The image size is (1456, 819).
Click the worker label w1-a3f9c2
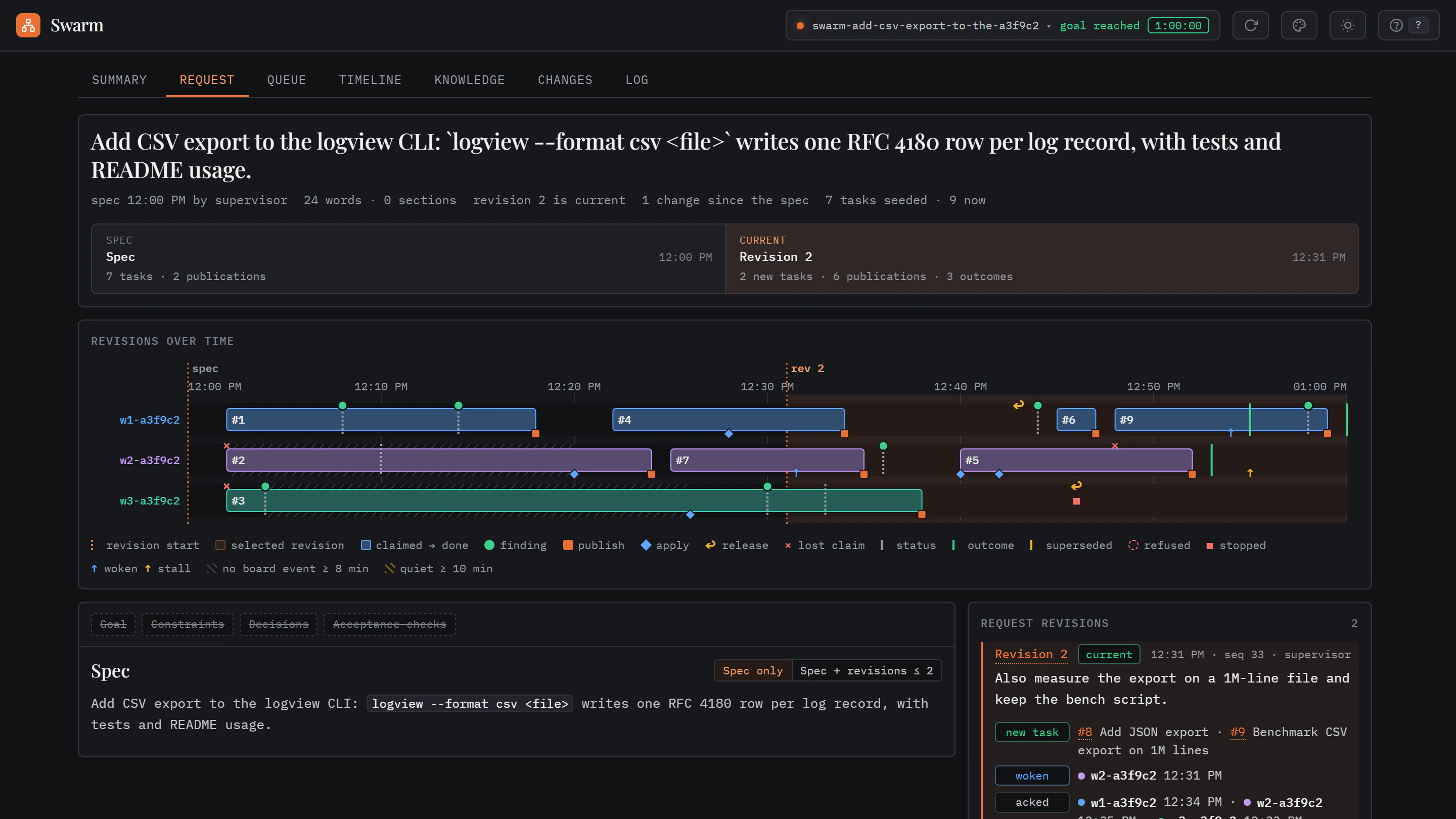click(150, 420)
